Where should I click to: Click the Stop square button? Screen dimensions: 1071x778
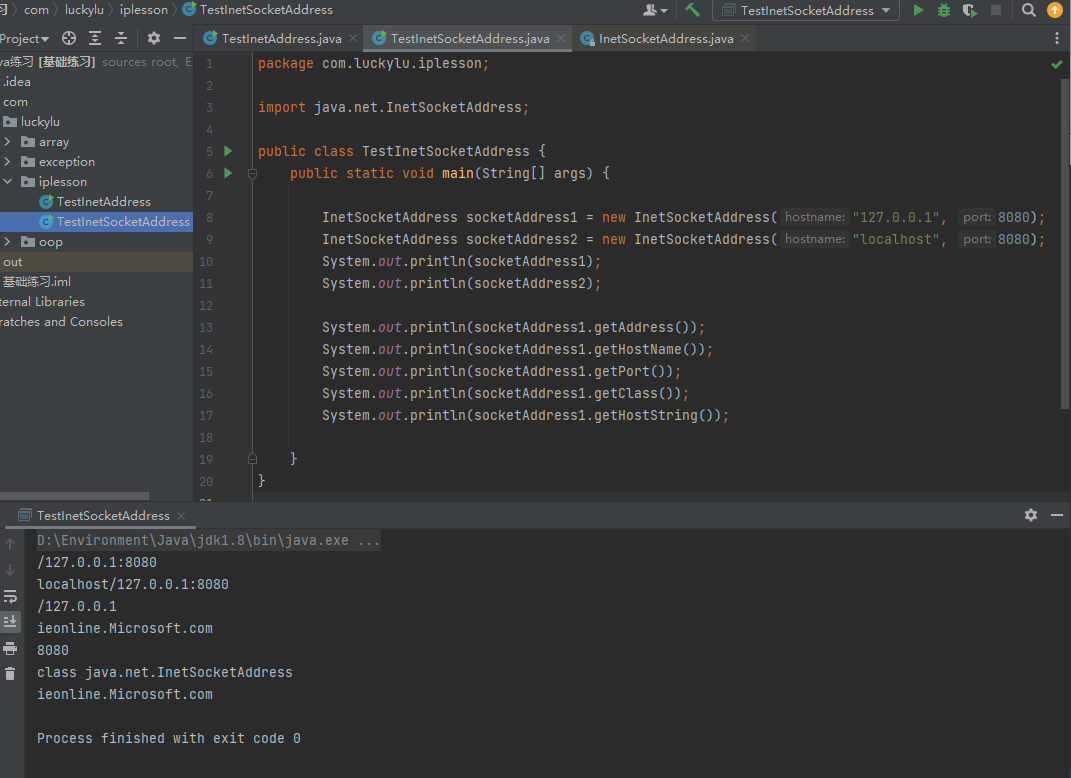996,10
